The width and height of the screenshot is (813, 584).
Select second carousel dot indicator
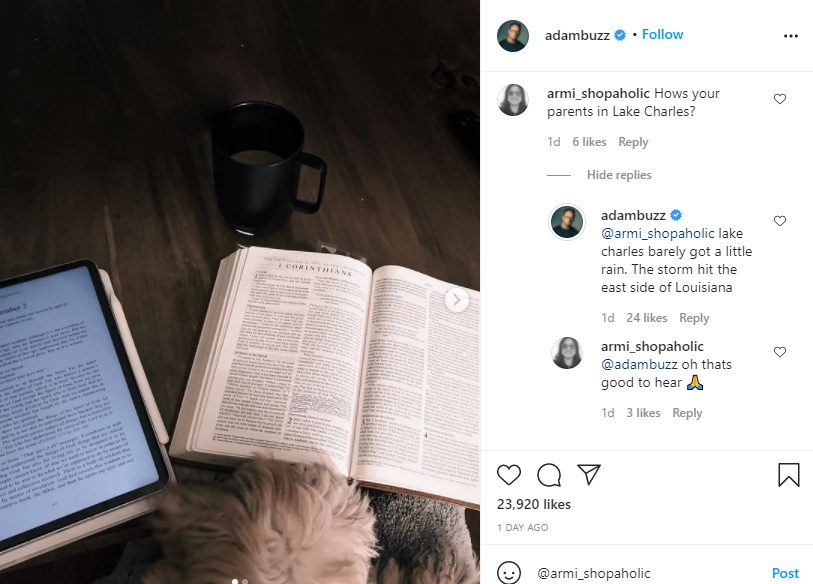point(245,581)
